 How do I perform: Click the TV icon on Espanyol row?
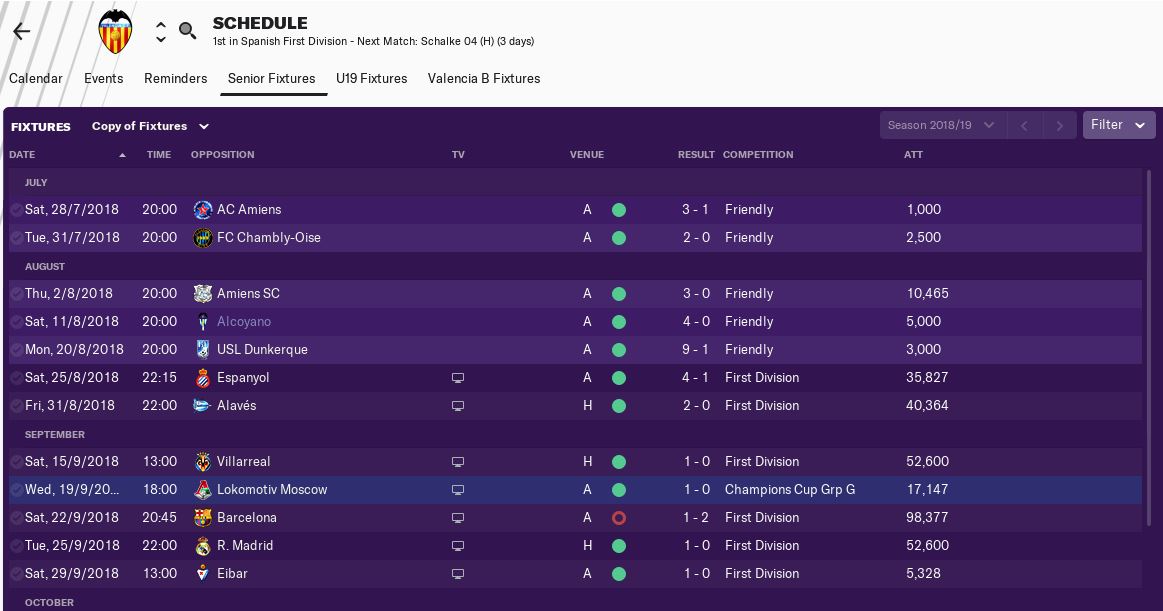(458, 378)
